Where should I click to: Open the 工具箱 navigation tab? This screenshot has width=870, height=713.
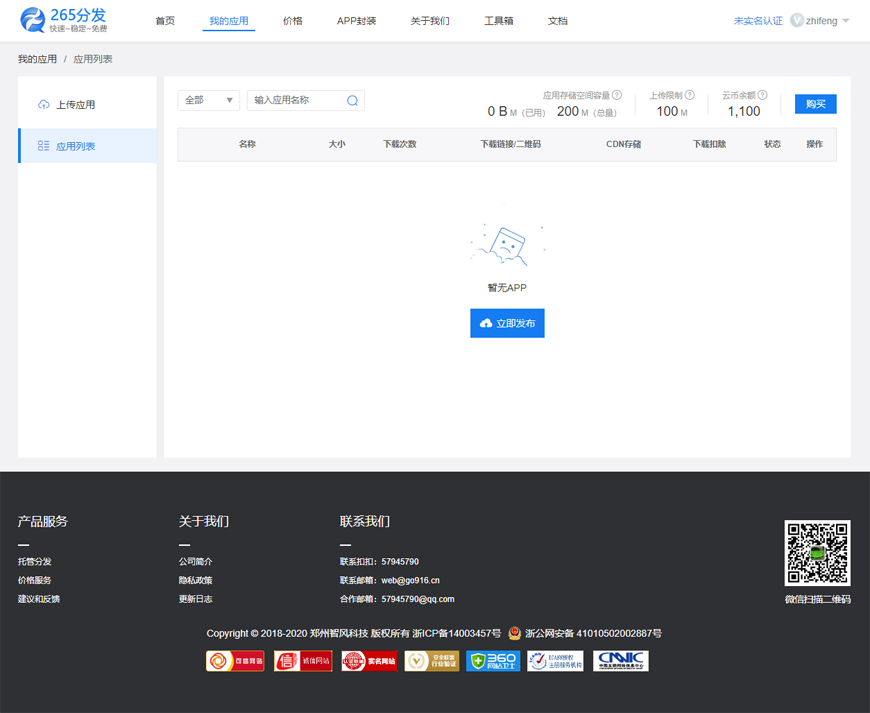498,21
